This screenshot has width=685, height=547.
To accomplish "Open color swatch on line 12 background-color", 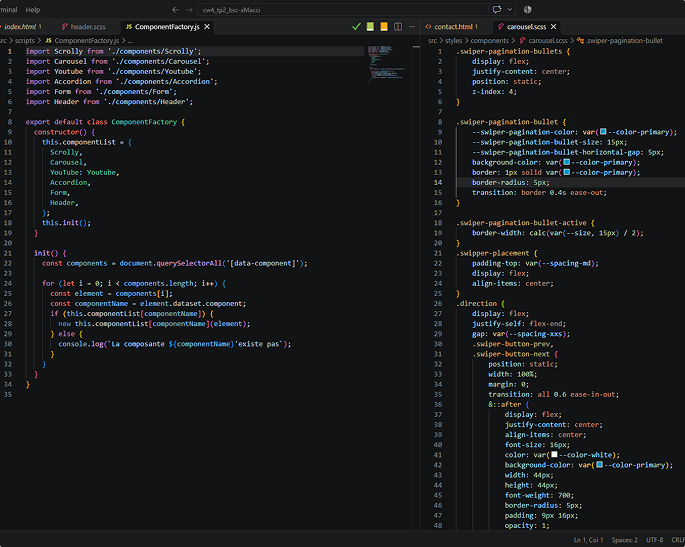I will 567,162.
